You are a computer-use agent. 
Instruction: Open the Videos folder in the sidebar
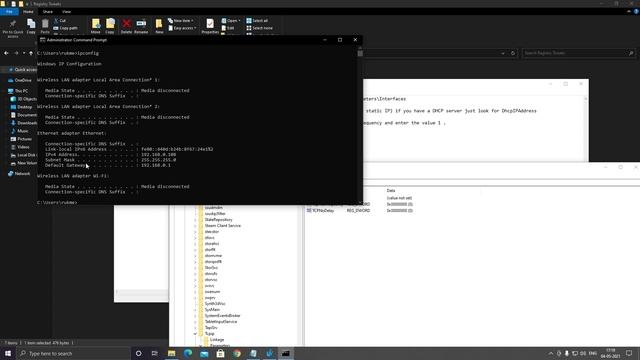click(20, 147)
